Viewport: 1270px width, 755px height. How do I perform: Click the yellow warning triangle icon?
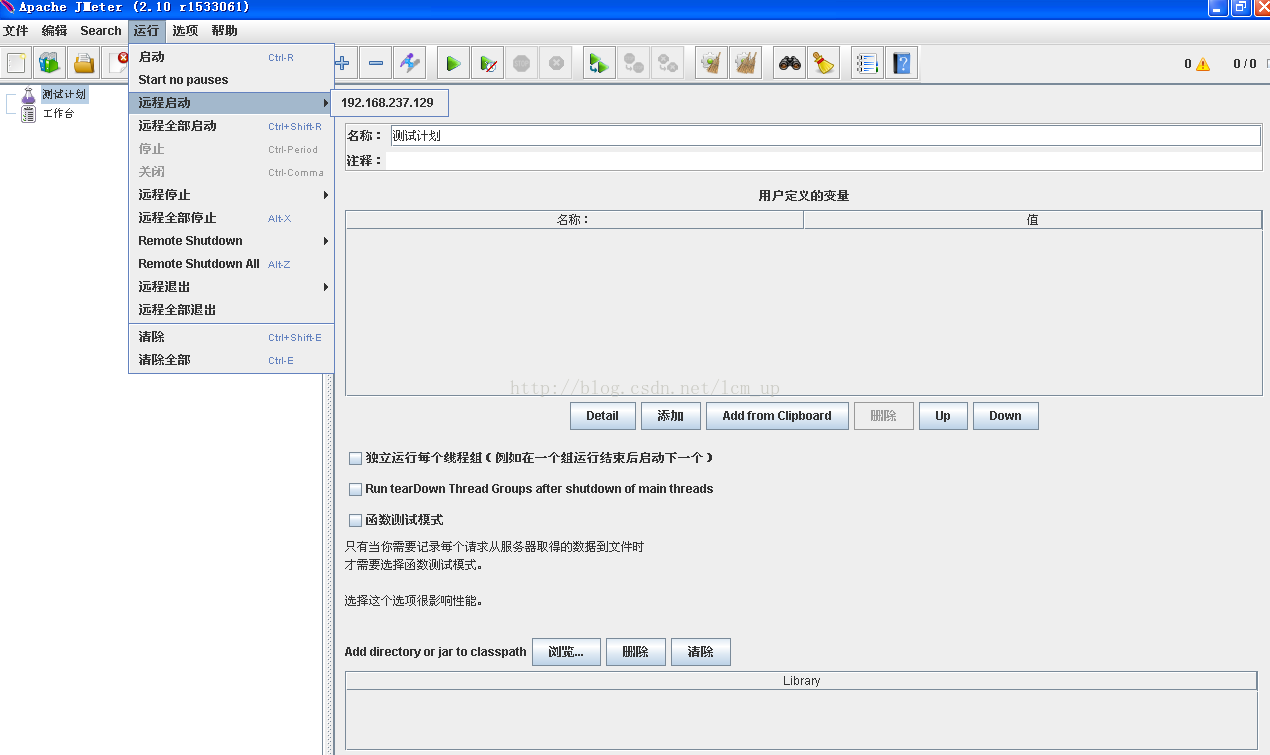1202,64
